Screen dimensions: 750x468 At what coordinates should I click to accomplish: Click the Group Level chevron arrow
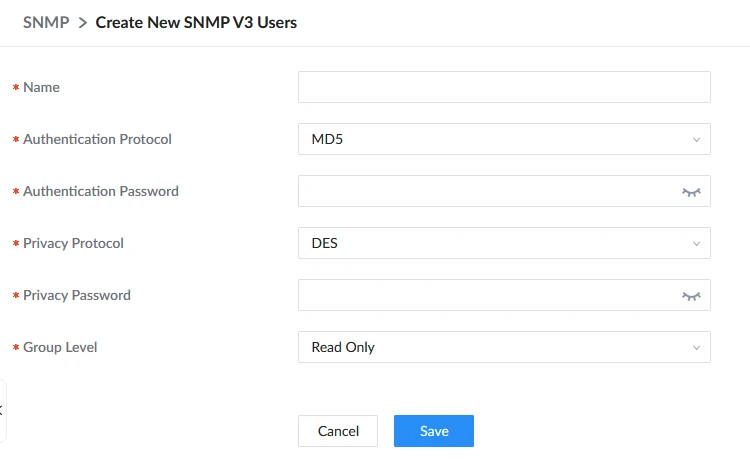click(696, 347)
